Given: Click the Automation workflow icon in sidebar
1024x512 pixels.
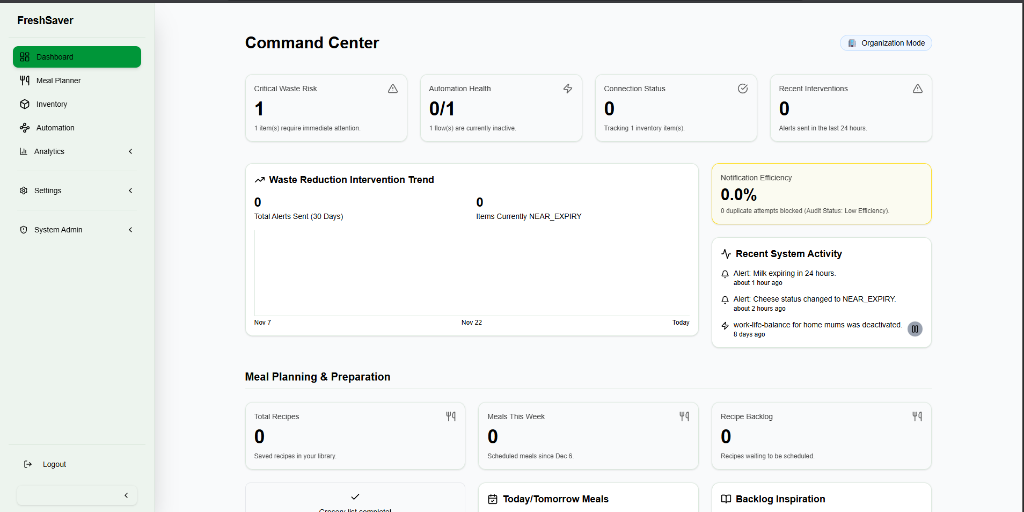Looking at the screenshot, I should pos(24,128).
